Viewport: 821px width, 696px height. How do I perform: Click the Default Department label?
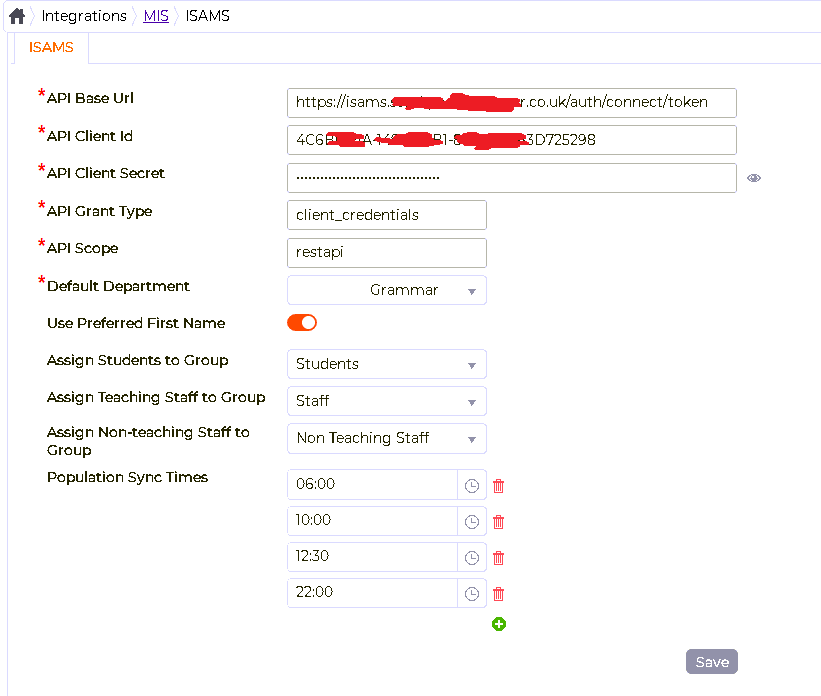point(118,286)
